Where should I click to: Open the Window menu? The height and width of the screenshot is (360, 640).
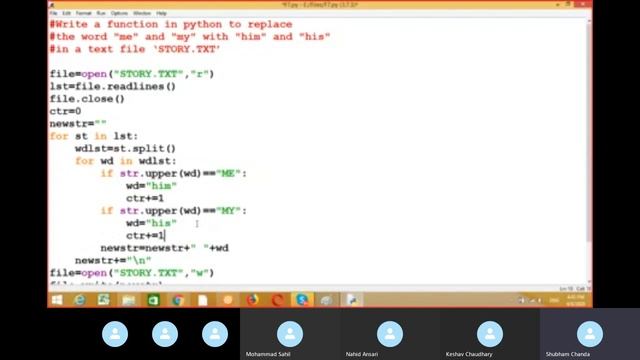[x=142, y=13]
